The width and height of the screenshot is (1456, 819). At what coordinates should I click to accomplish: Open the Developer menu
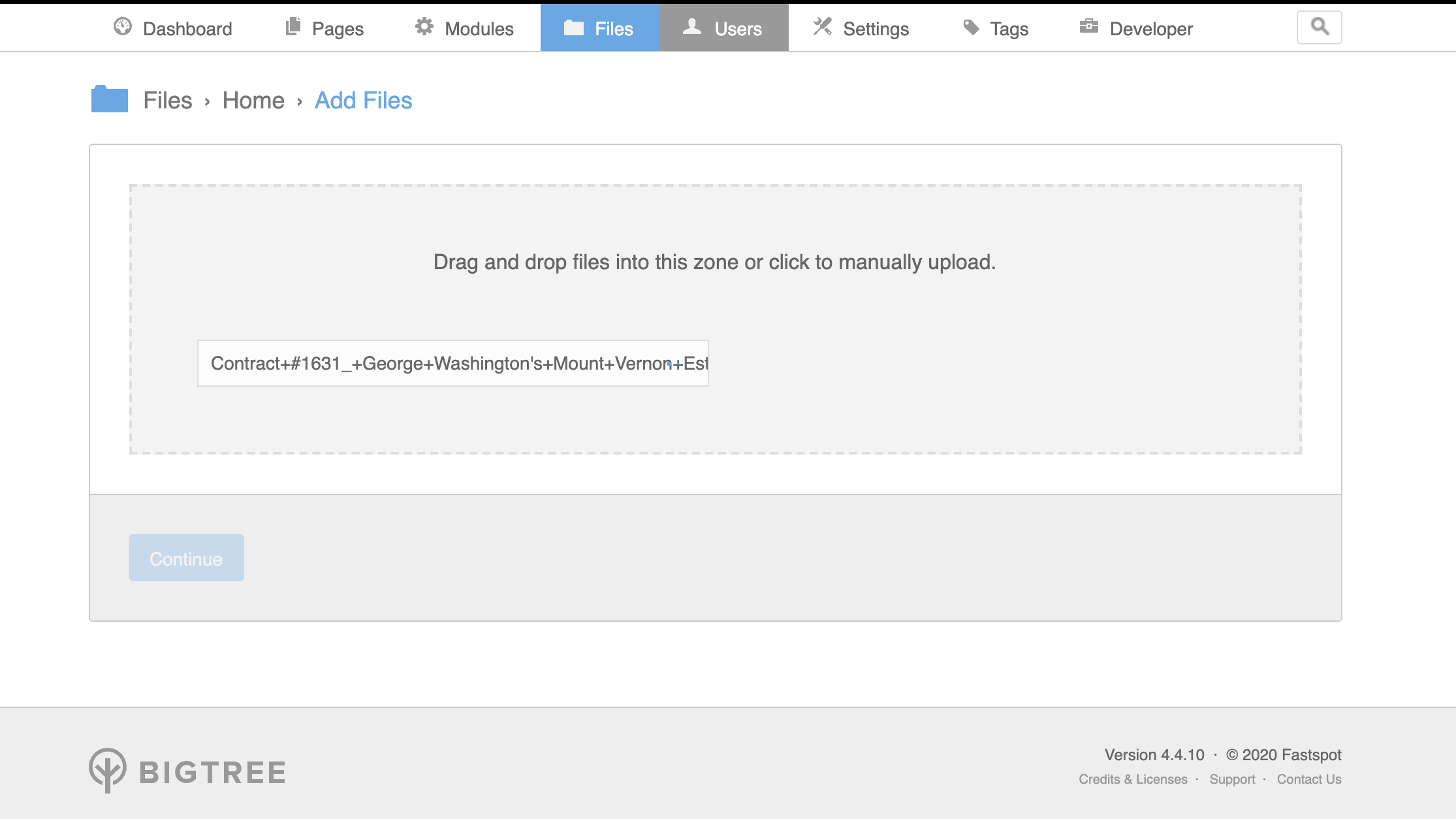pyautogui.click(x=1137, y=28)
